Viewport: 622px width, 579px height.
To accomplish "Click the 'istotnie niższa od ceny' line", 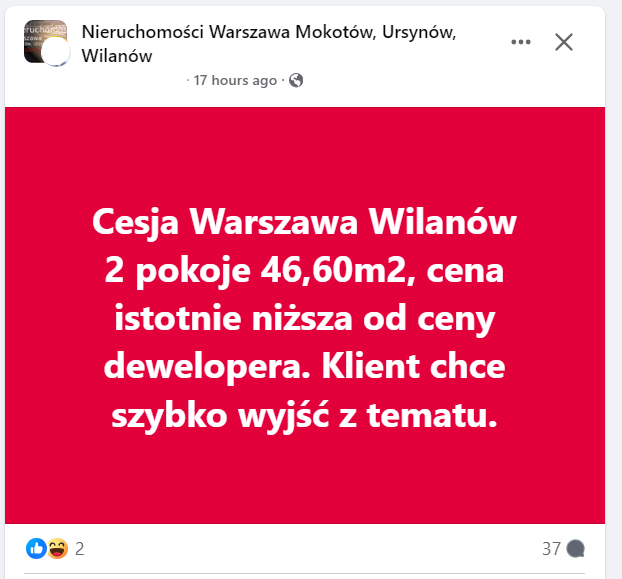I will coord(304,319).
